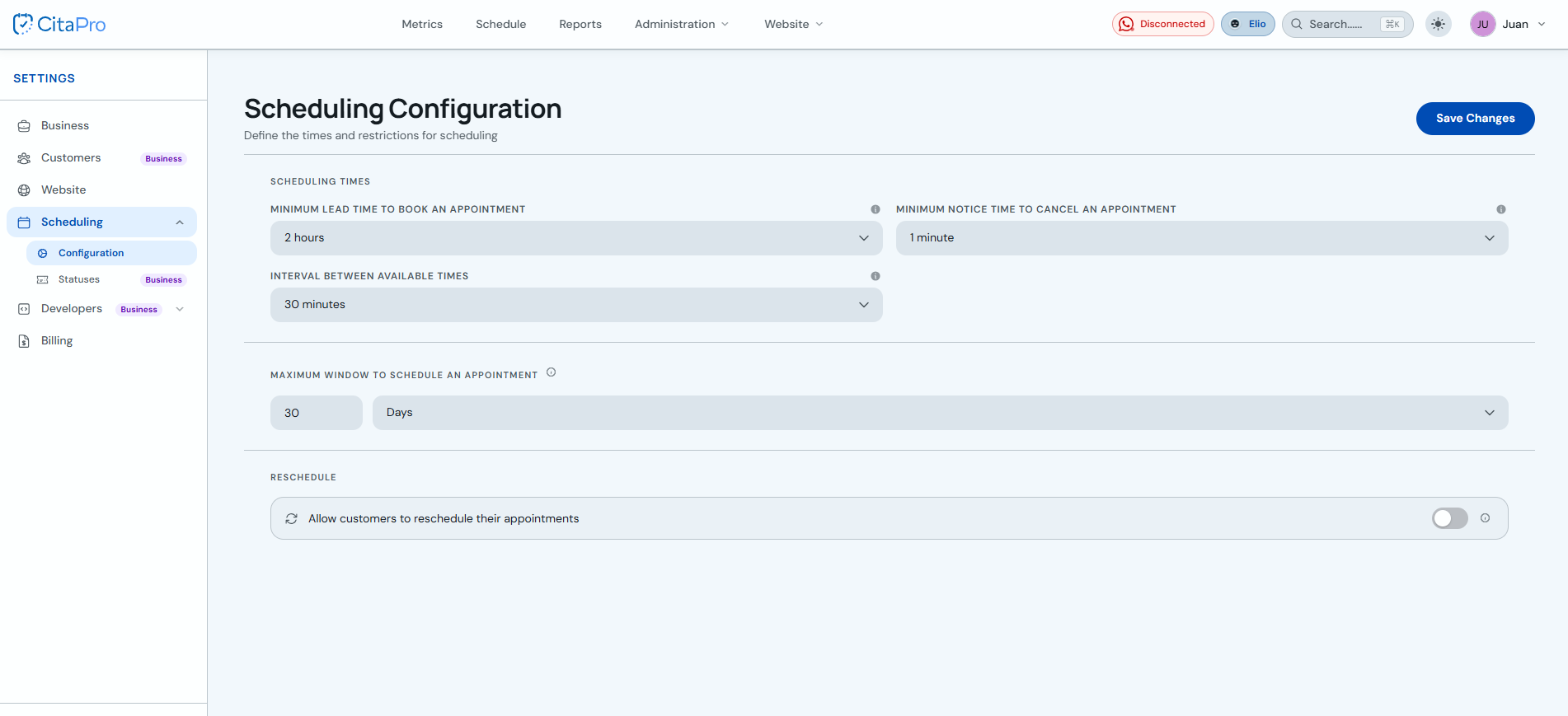Open Developers settings in sidebar
This screenshot has width=1568, height=716.
tap(101, 309)
